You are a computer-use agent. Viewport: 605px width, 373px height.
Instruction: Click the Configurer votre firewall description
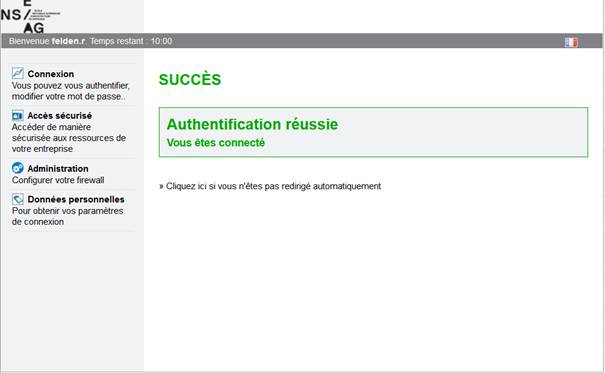coord(58,180)
